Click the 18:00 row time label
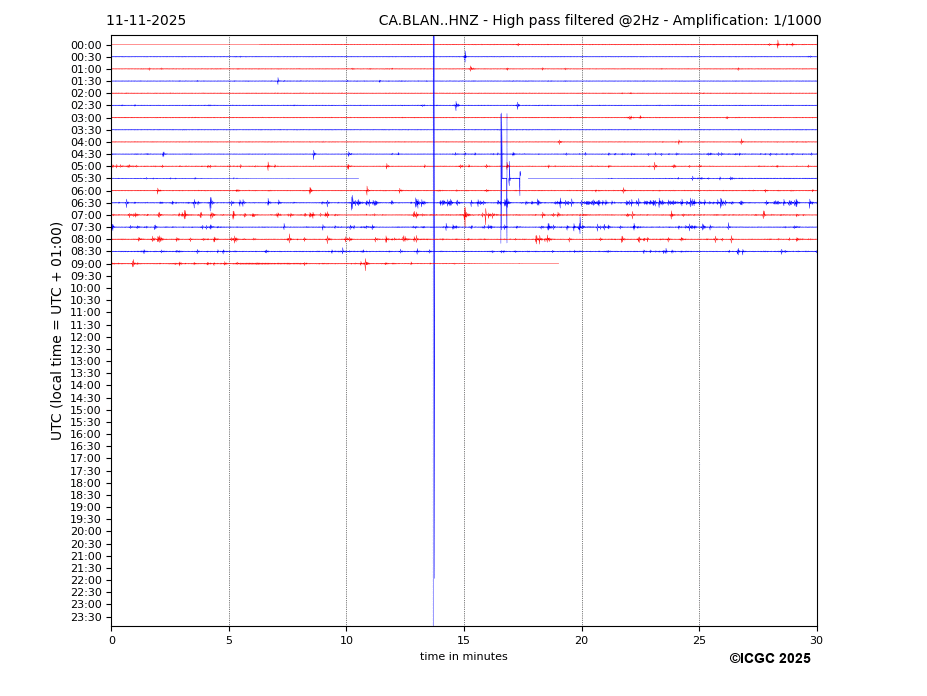Image resolution: width=927 pixels, height=696 pixels. [x=86, y=483]
